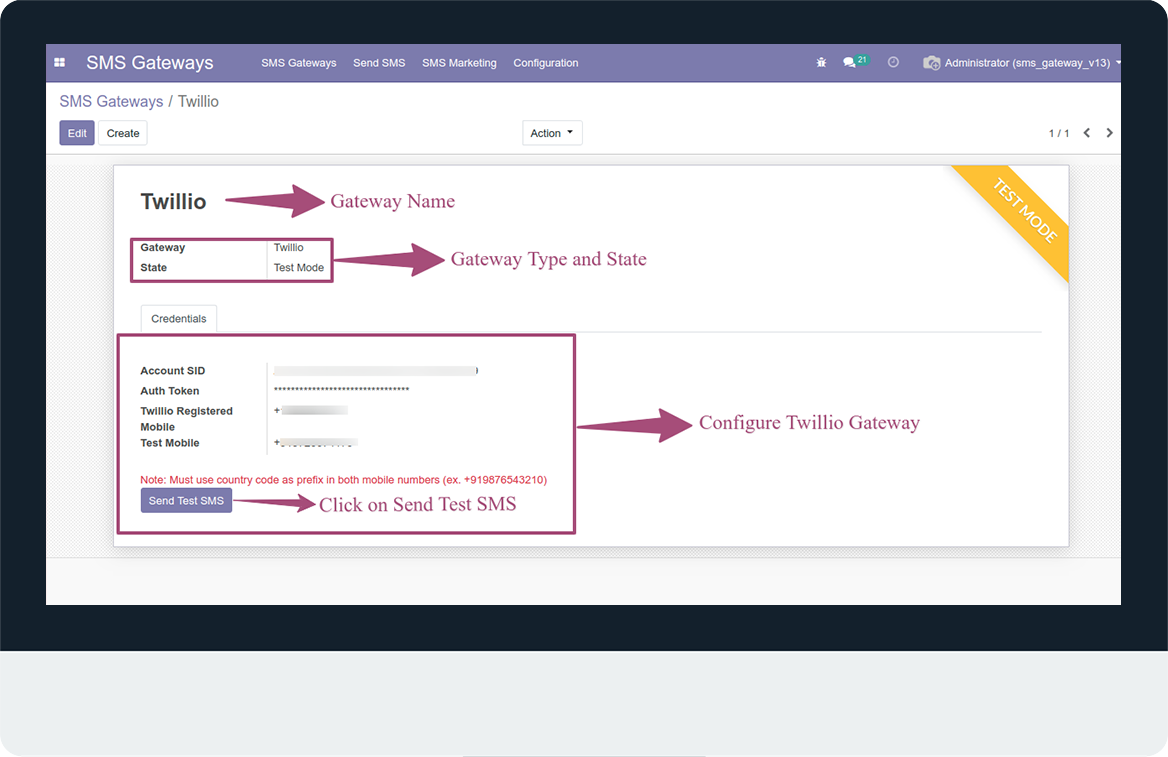
Task: Click the Twillio Registered Mobile number value
Action: 311,411
